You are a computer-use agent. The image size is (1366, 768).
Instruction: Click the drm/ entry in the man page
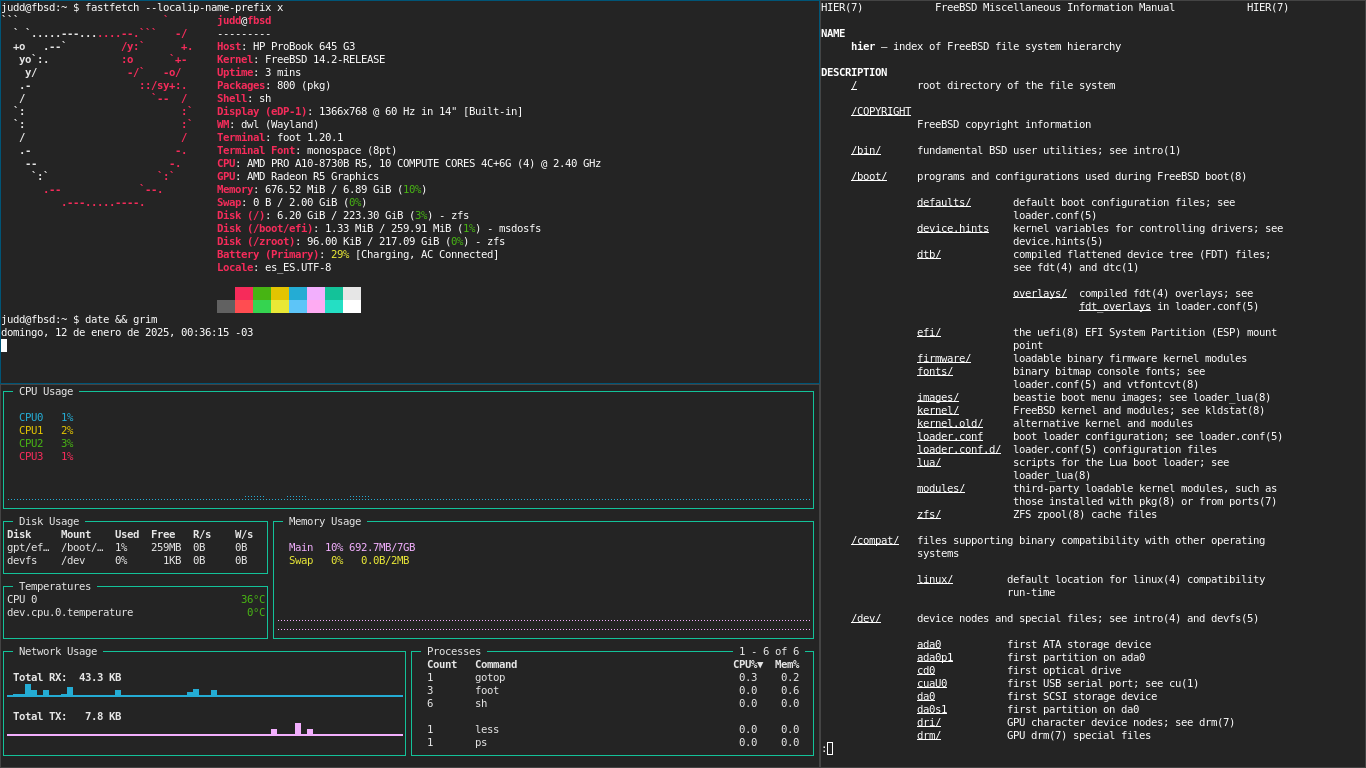[929, 735]
